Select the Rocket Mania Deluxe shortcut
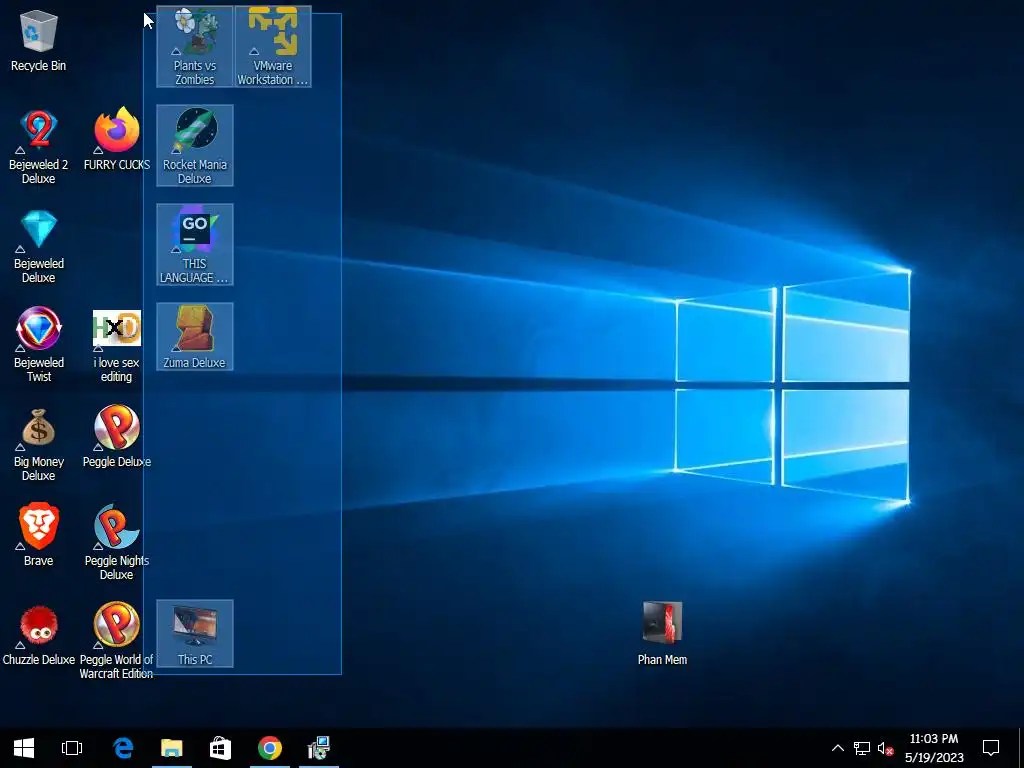1024x768 pixels. point(195,146)
